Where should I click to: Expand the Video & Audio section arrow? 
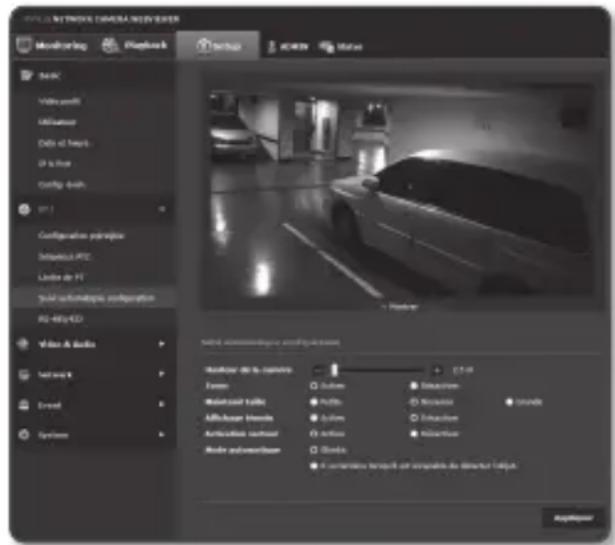pos(161,344)
